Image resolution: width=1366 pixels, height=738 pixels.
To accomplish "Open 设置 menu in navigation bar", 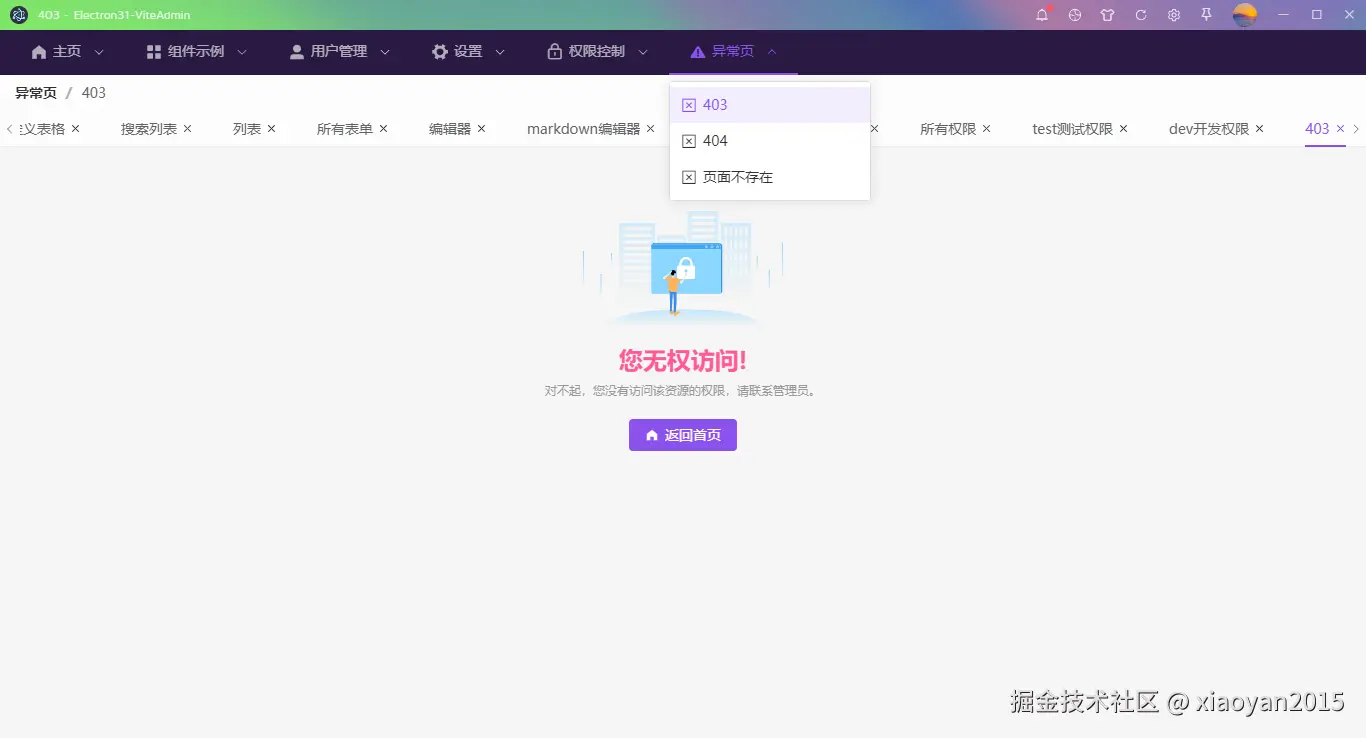I will [x=468, y=52].
